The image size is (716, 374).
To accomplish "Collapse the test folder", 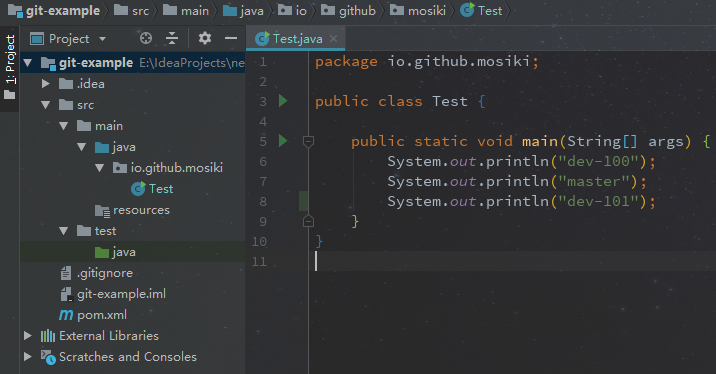I will point(63,231).
